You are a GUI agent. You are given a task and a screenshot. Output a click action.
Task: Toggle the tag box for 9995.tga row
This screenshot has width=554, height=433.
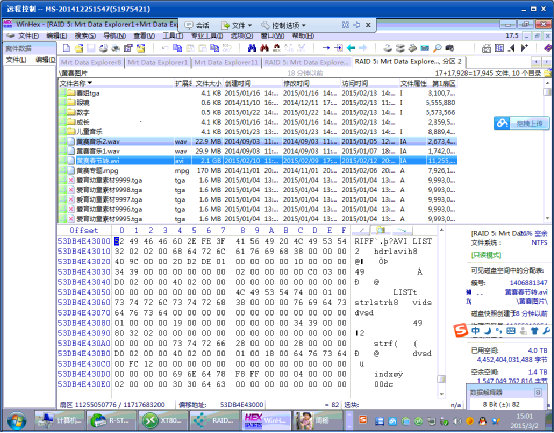pyautogui.click(x=63, y=219)
